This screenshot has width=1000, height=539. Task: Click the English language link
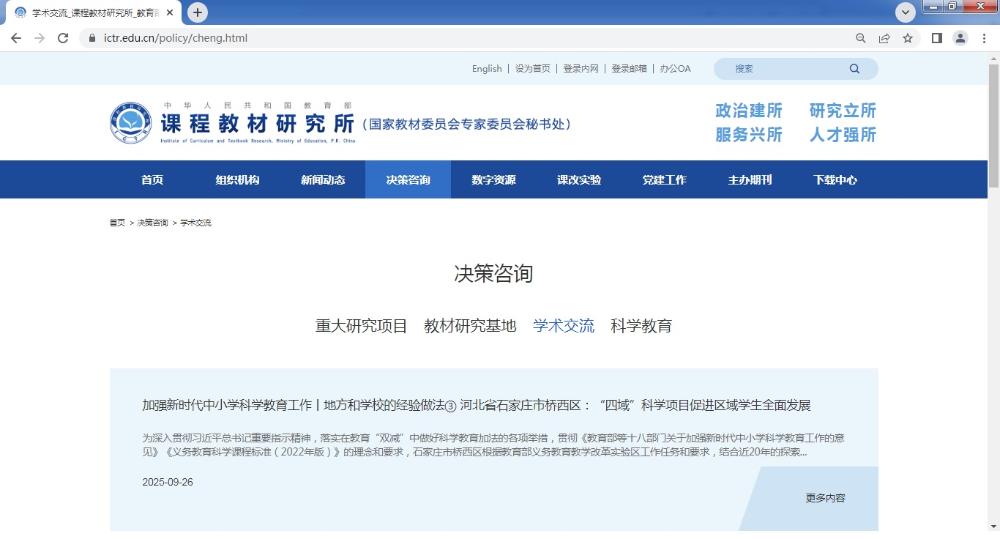coord(487,69)
